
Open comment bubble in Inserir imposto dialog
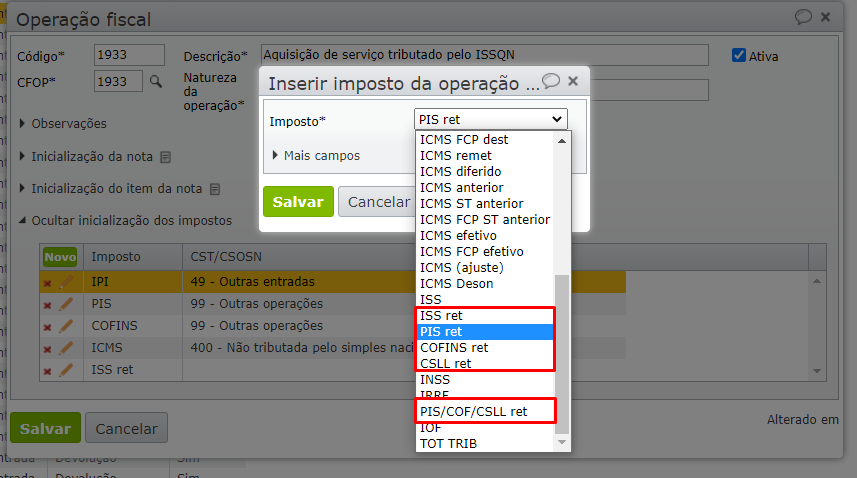point(551,81)
